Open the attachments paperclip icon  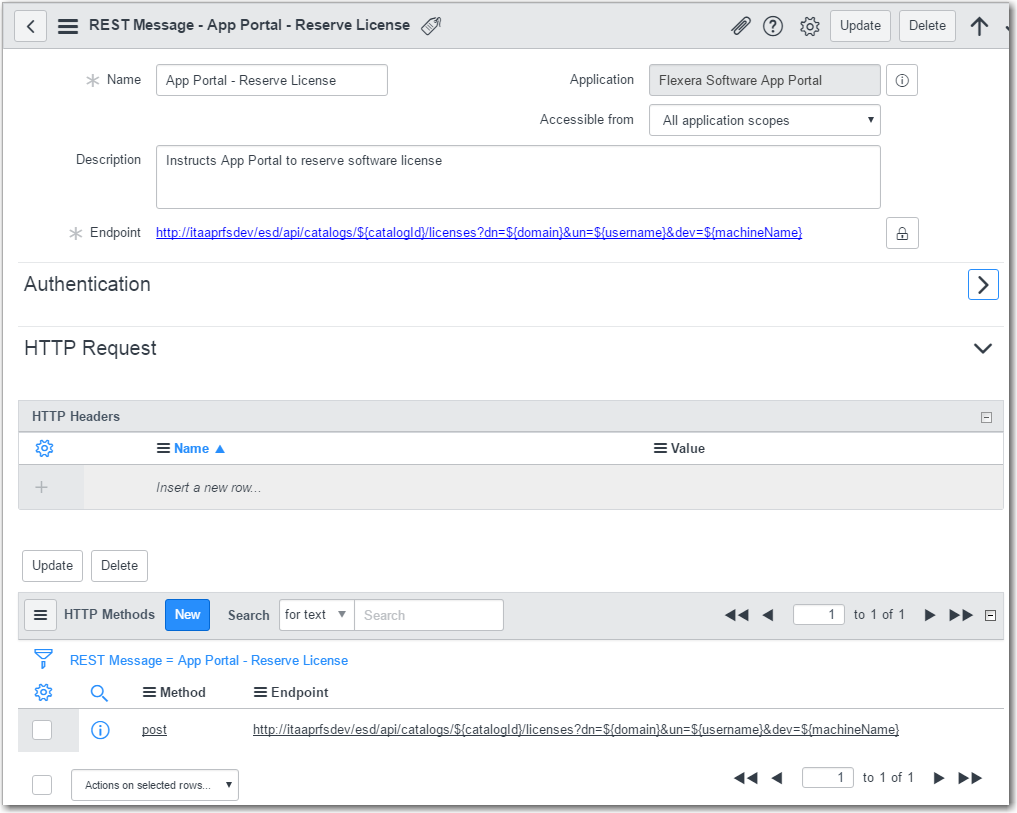click(x=740, y=26)
